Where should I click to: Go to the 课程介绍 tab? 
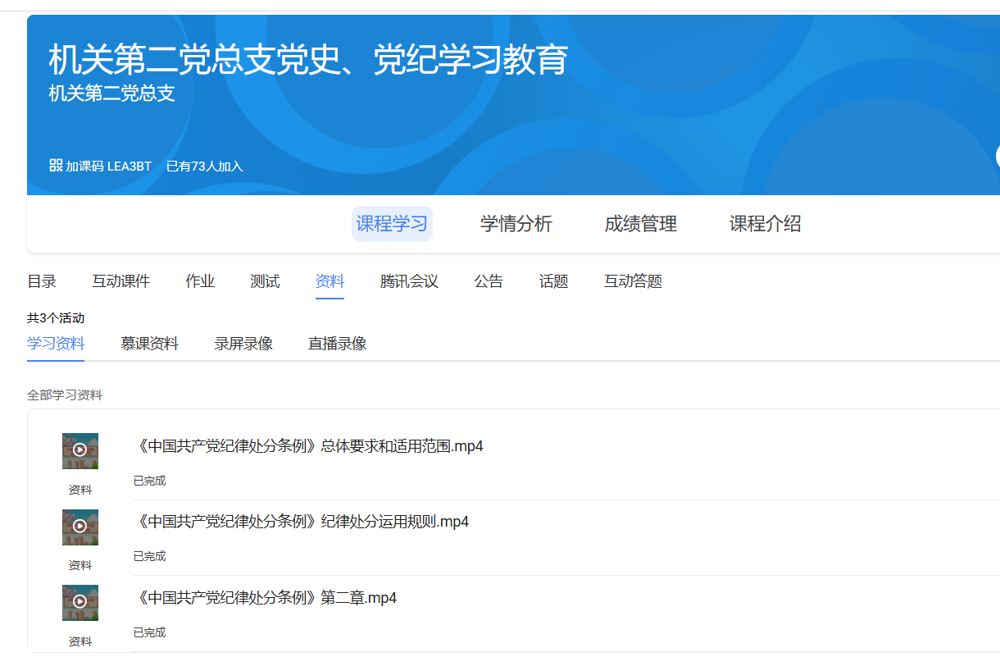pyautogui.click(x=765, y=224)
